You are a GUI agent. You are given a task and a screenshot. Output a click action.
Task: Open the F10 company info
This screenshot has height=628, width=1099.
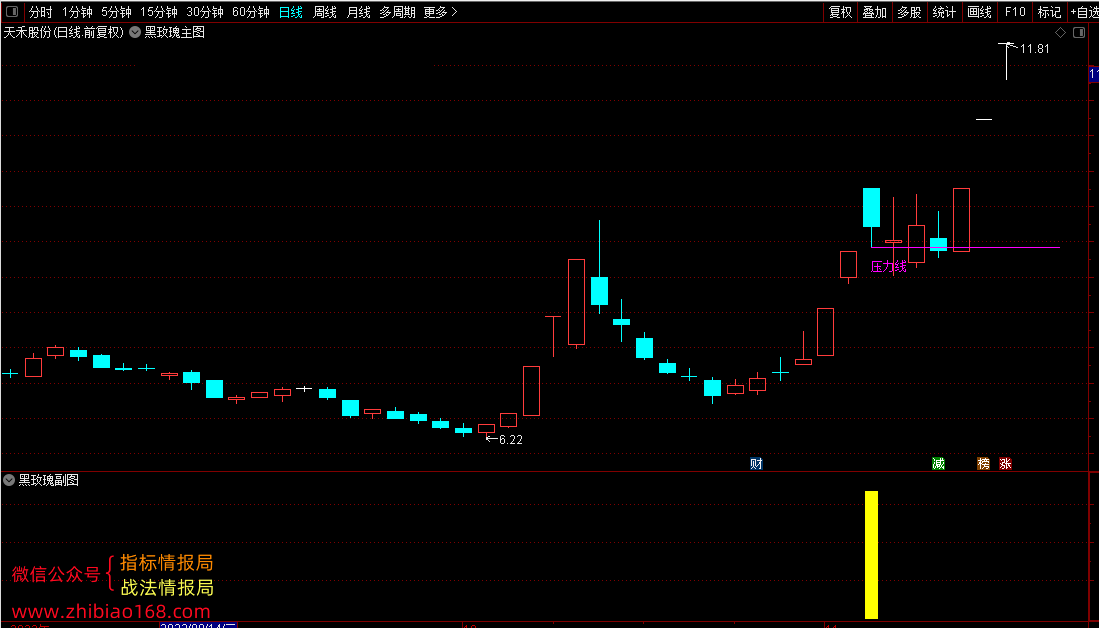click(x=1014, y=12)
